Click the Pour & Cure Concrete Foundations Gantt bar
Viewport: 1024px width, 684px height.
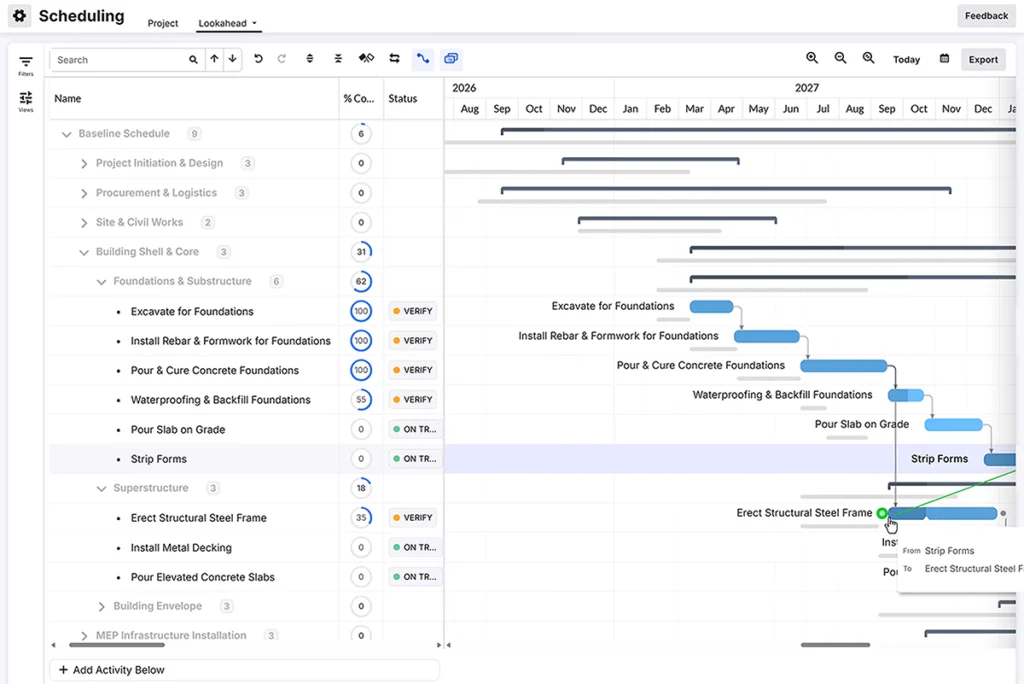(x=844, y=366)
